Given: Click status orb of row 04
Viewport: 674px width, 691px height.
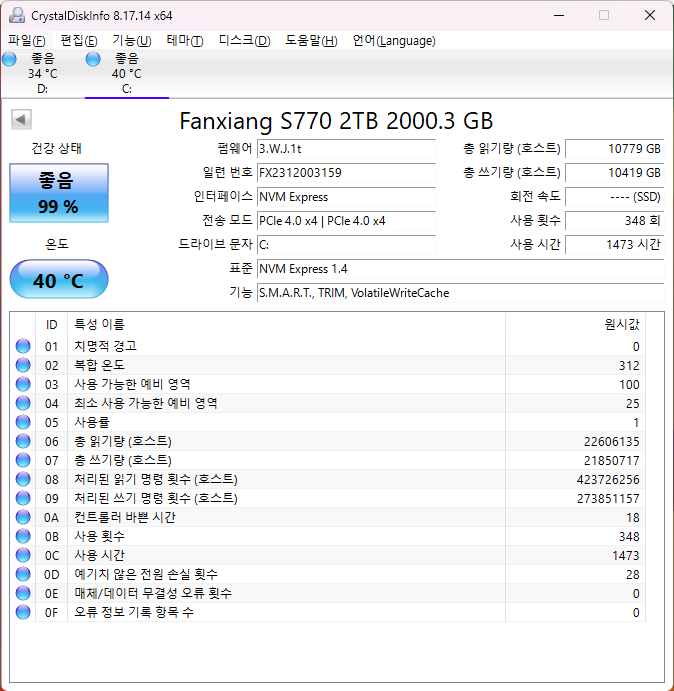Looking at the screenshot, I should pyautogui.click(x=23, y=403).
